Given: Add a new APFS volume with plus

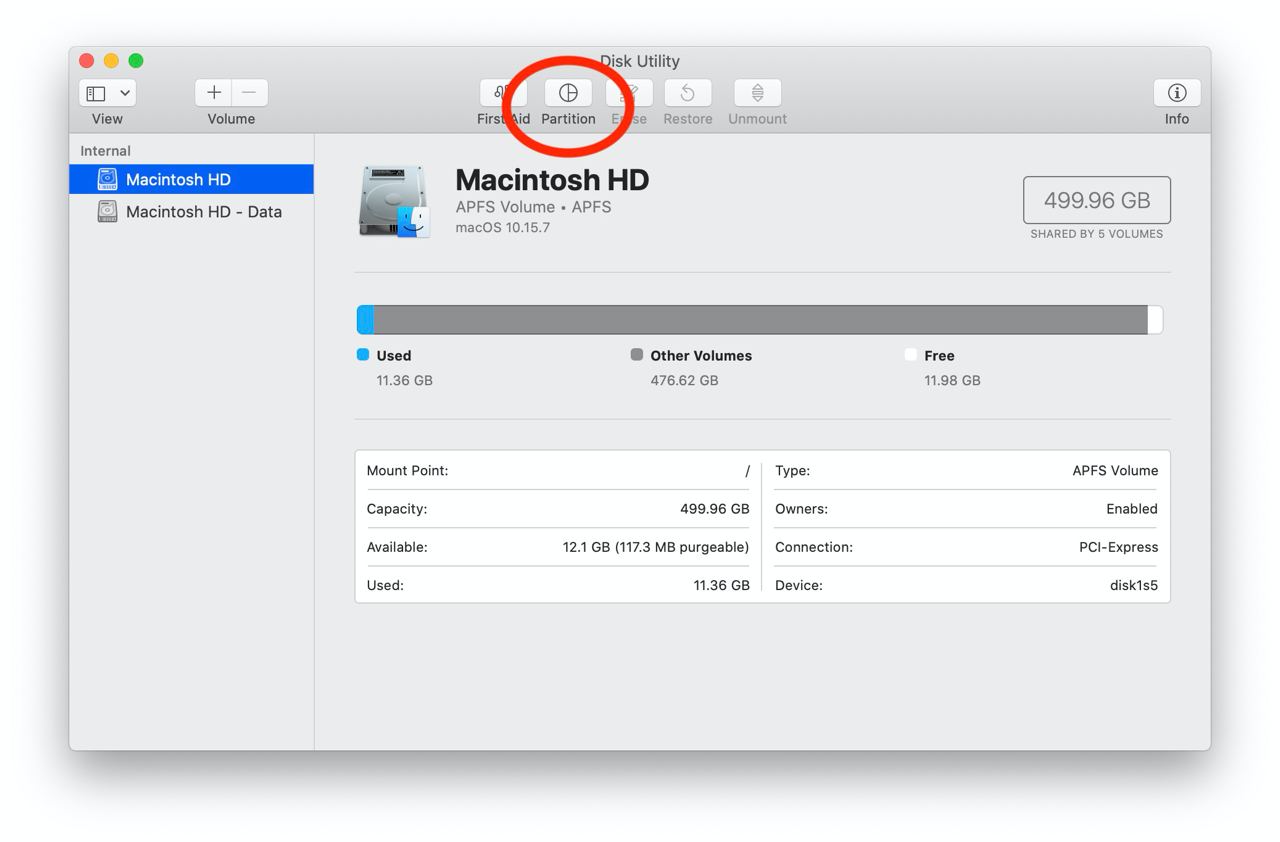Looking at the screenshot, I should [213, 93].
